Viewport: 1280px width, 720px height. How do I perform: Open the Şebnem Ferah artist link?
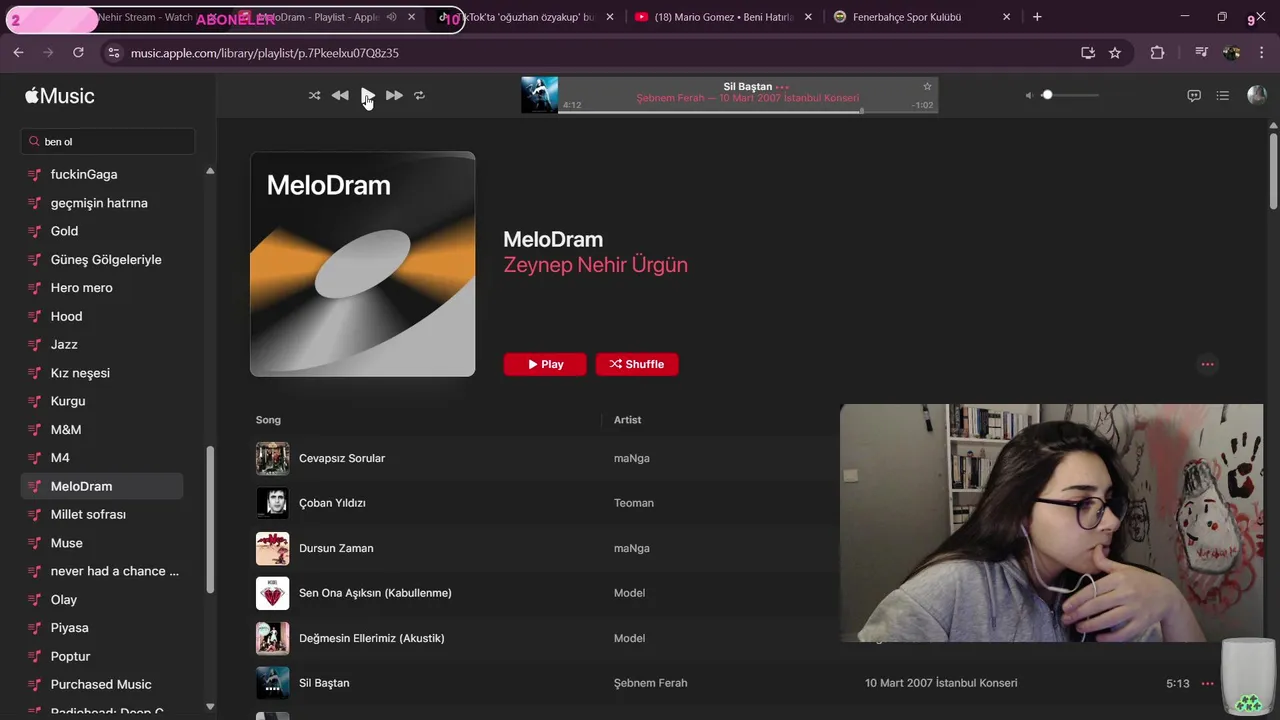[x=651, y=683]
